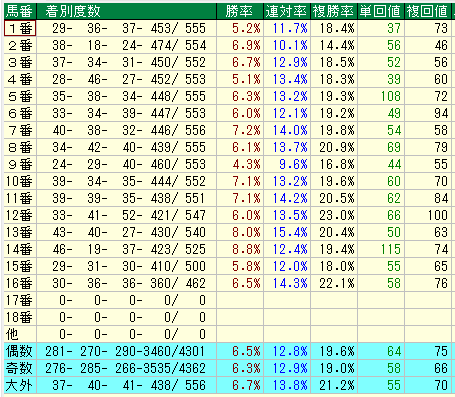Viewport: 455px width, 397px height.
Task: Click 勝率 8.8% in the 14番 row
Action: [x=246, y=249]
